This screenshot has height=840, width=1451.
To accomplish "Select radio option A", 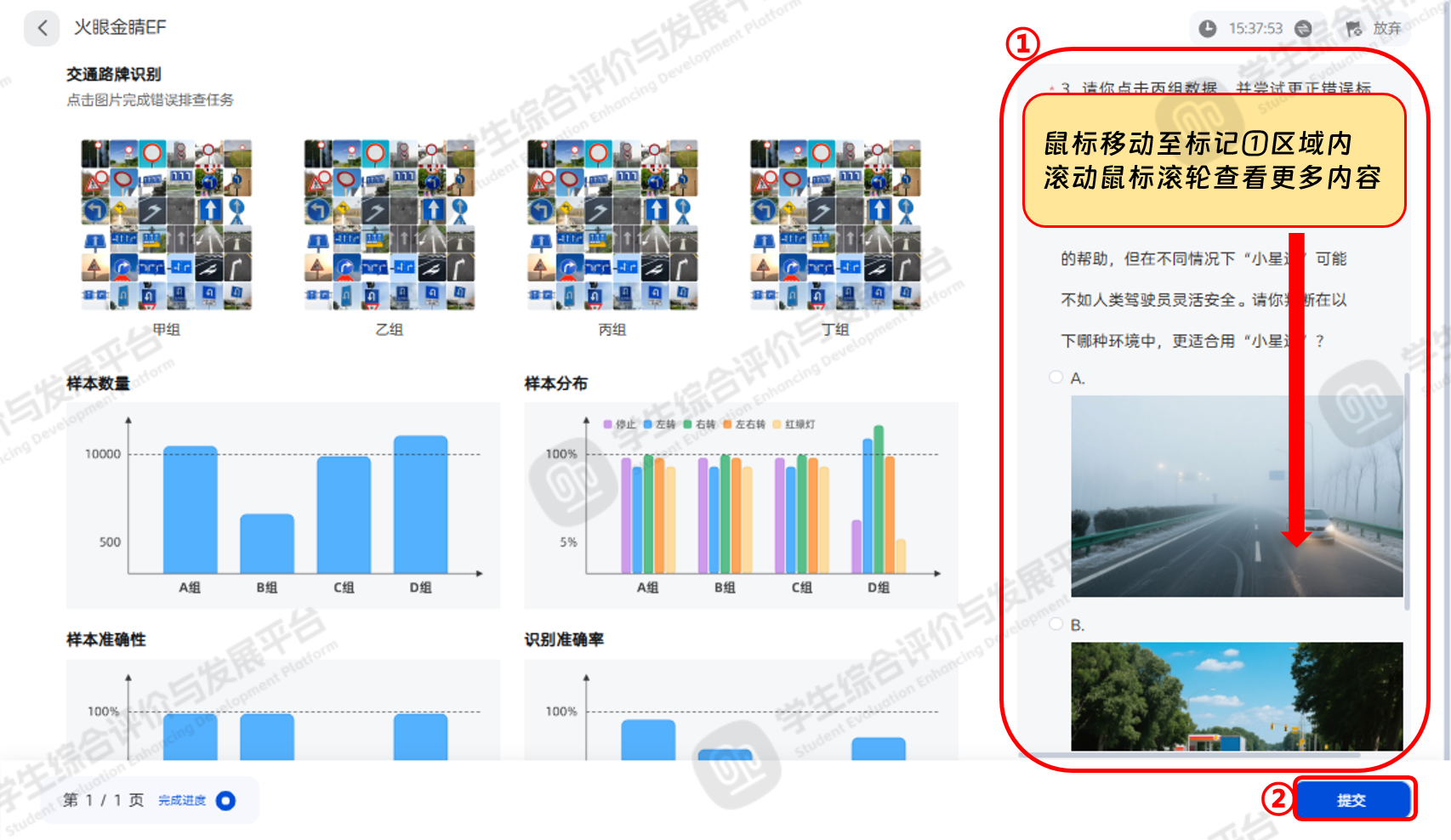I will [1056, 377].
